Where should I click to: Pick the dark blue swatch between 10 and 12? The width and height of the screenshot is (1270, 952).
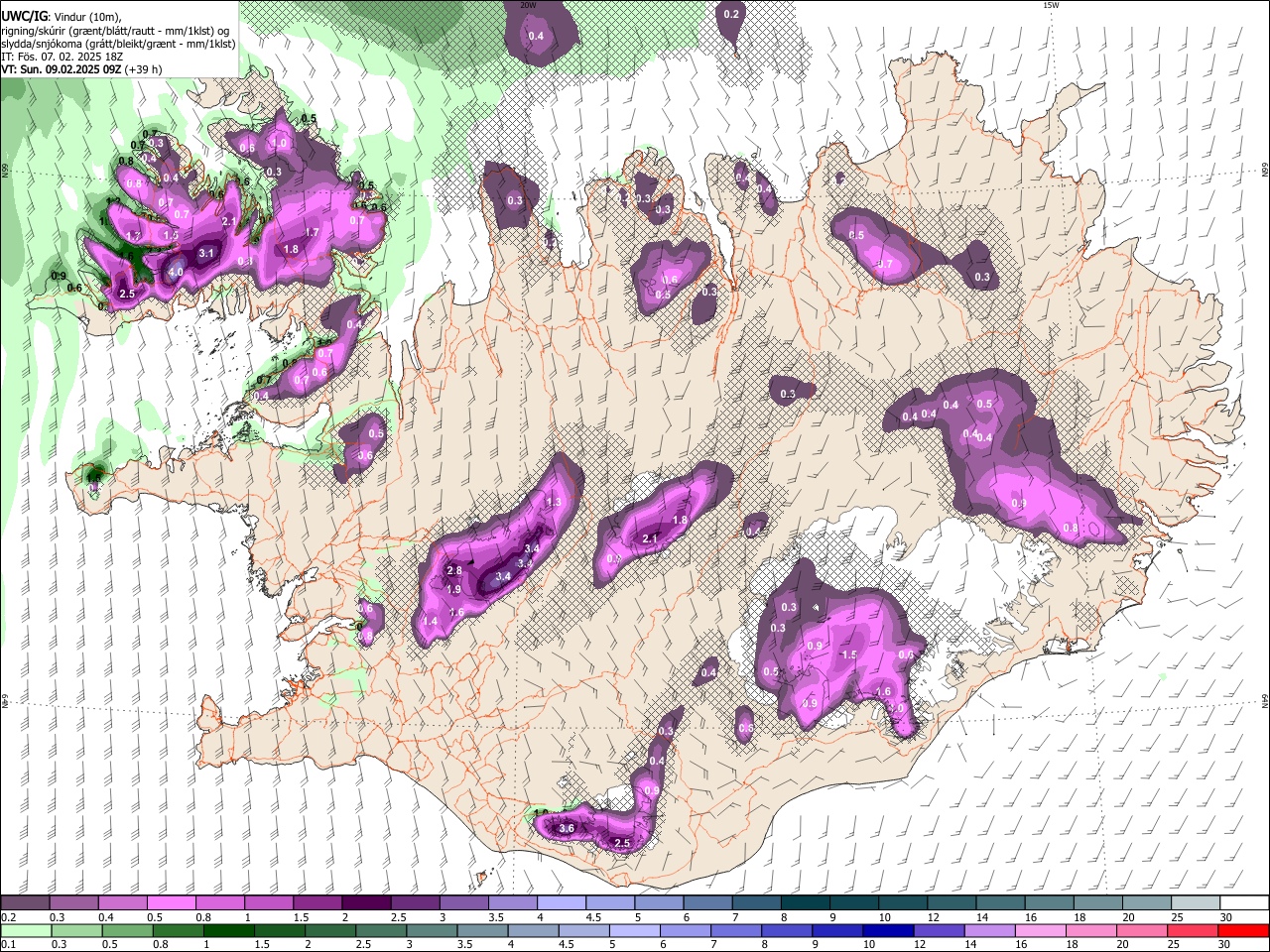pos(886,930)
